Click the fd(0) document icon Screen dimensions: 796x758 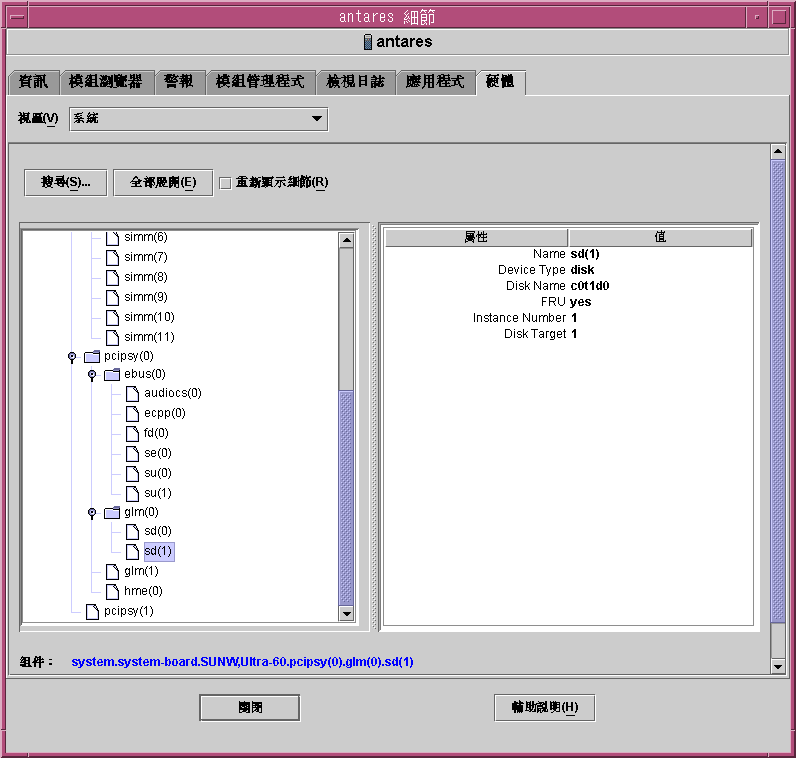coord(132,434)
